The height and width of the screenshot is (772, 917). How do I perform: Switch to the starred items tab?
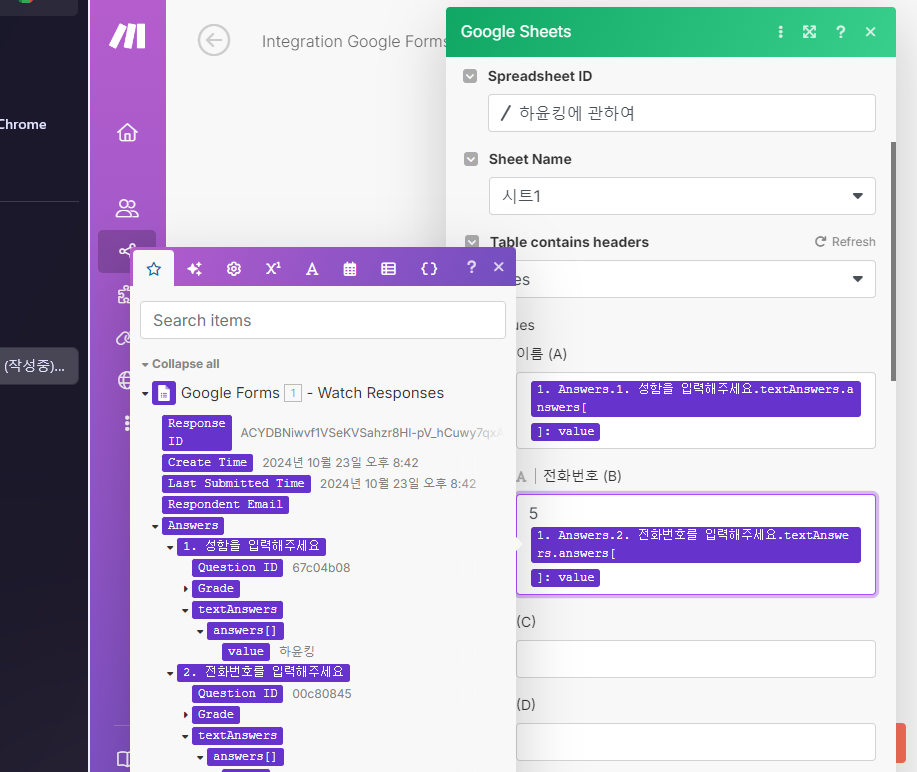154,268
